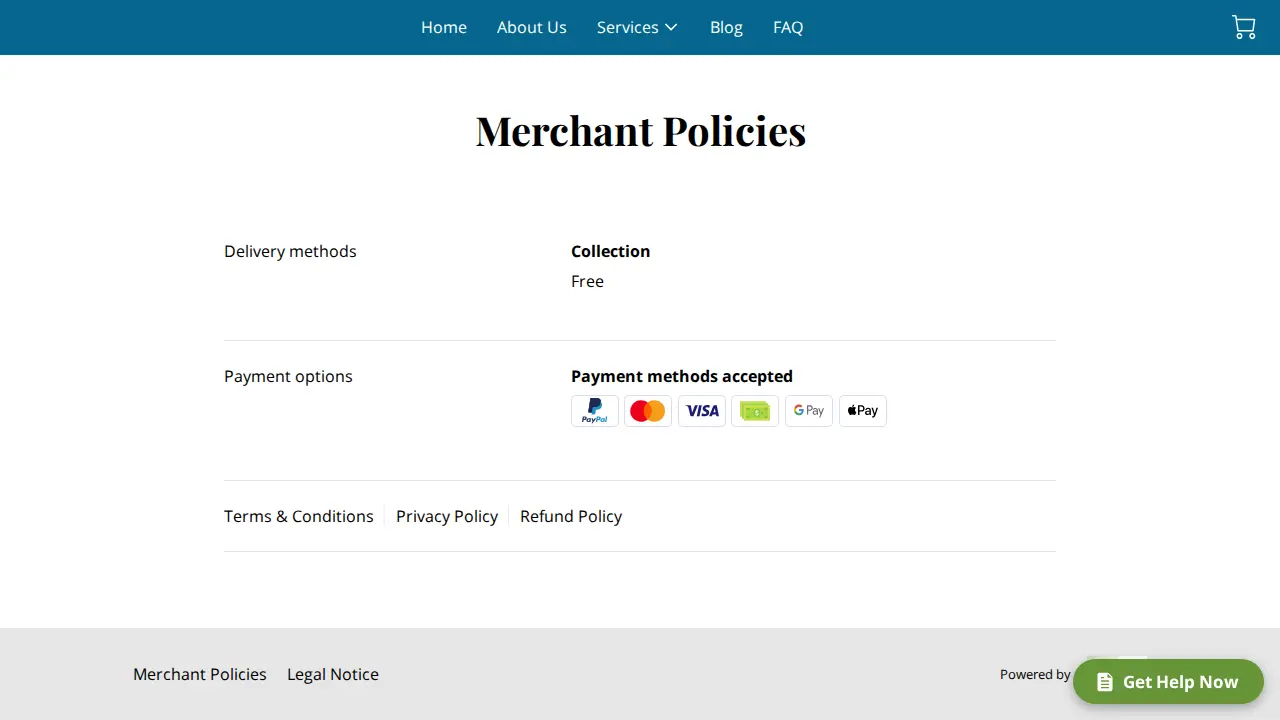Go to the Home page
Screen dimensions: 1280x720
[x=444, y=27]
